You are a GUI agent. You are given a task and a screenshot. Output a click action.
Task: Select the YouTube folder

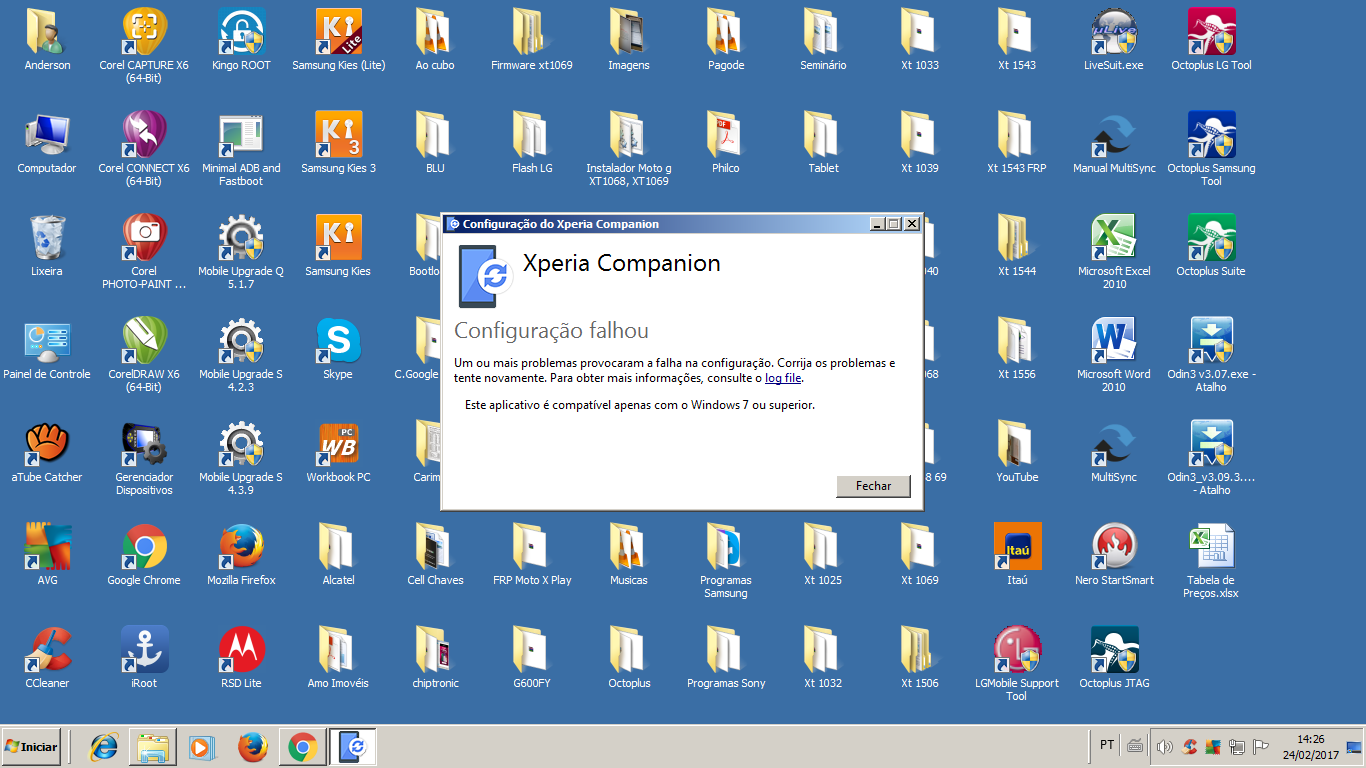1017,443
